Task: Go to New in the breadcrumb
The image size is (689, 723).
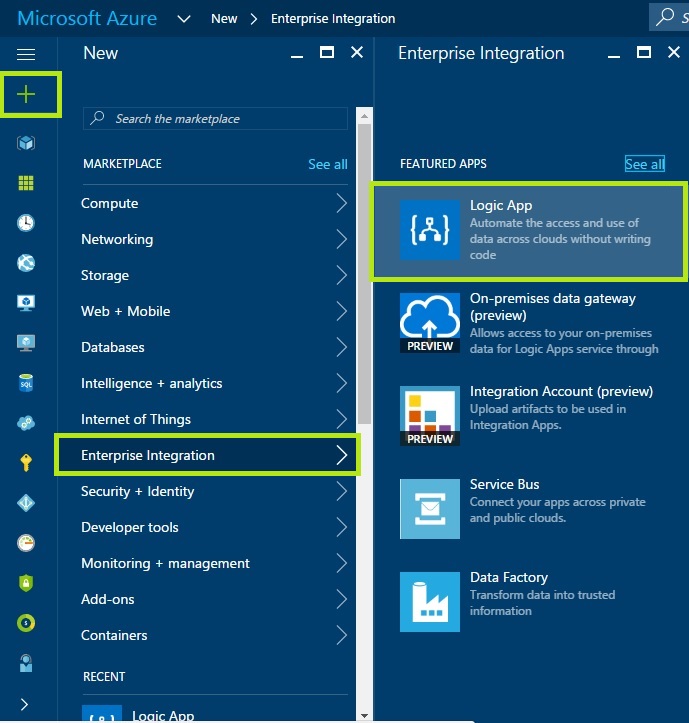Action: point(224,18)
